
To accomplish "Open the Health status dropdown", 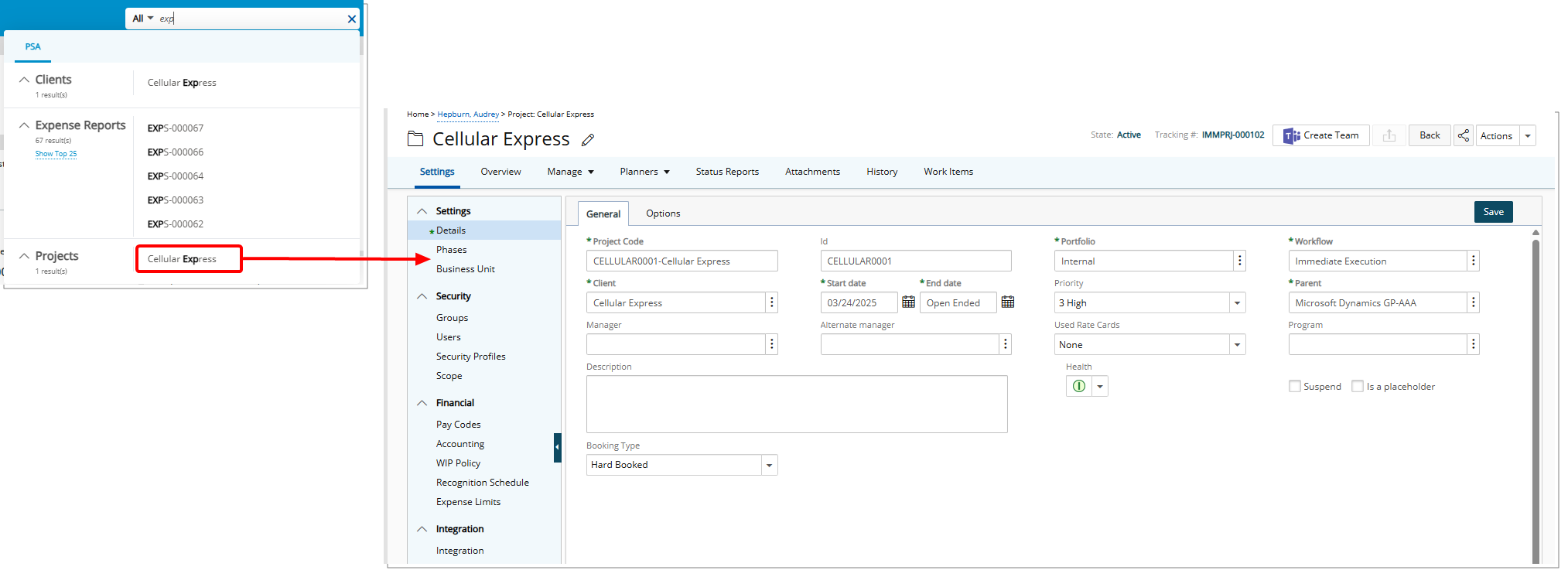I will [x=1099, y=386].
